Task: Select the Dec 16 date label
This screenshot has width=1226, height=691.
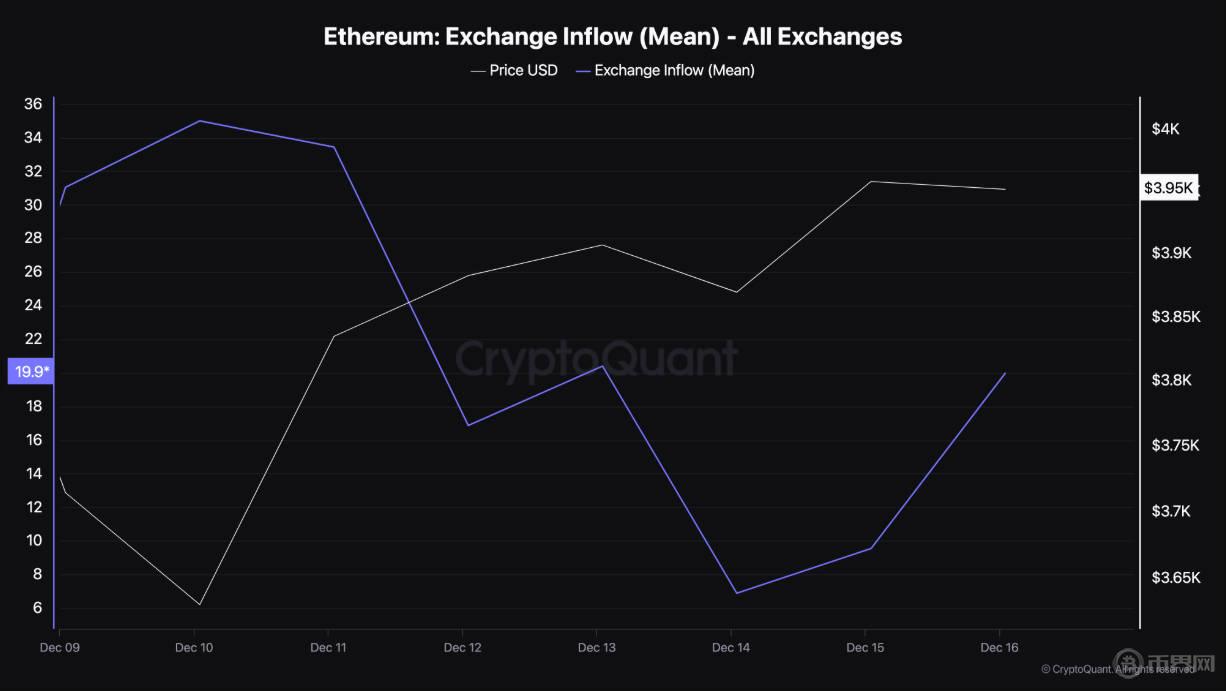Action: click(999, 648)
